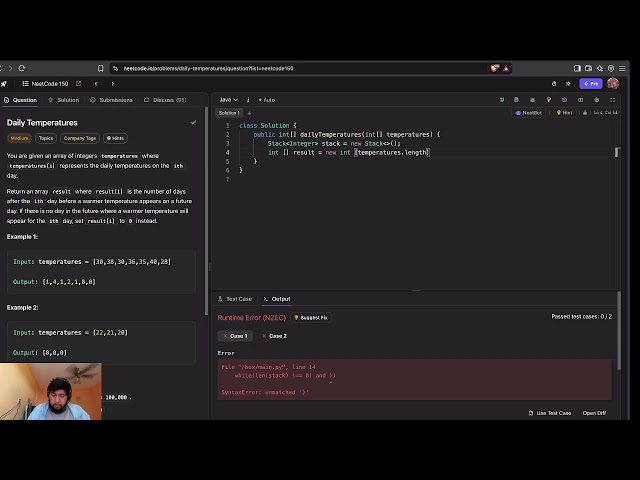Click the site info icon in address bar
The width and height of the screenshot is (640, 480).
pos(116,68)
